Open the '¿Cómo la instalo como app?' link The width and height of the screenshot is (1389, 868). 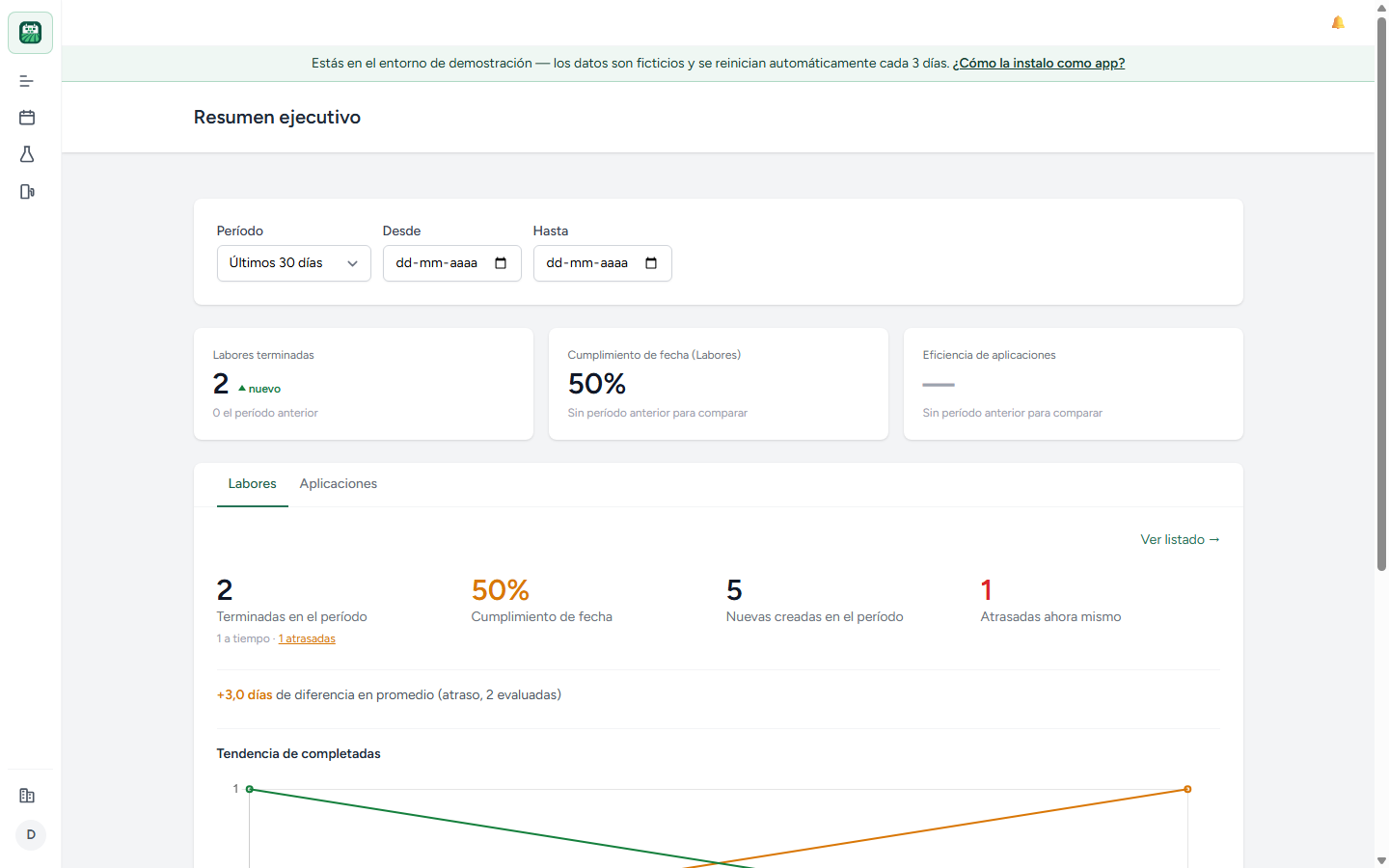pyautogui.click(x=1039, y=64)
